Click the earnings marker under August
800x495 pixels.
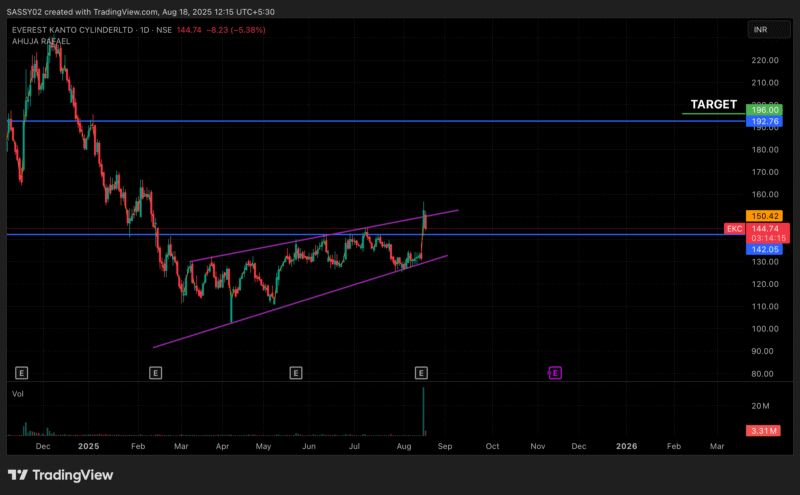click(421, 373)
